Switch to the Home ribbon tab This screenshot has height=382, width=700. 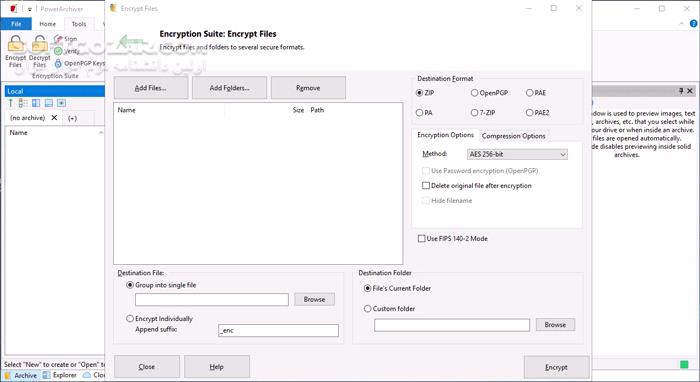pyautogui.click(x=47, y=24)
